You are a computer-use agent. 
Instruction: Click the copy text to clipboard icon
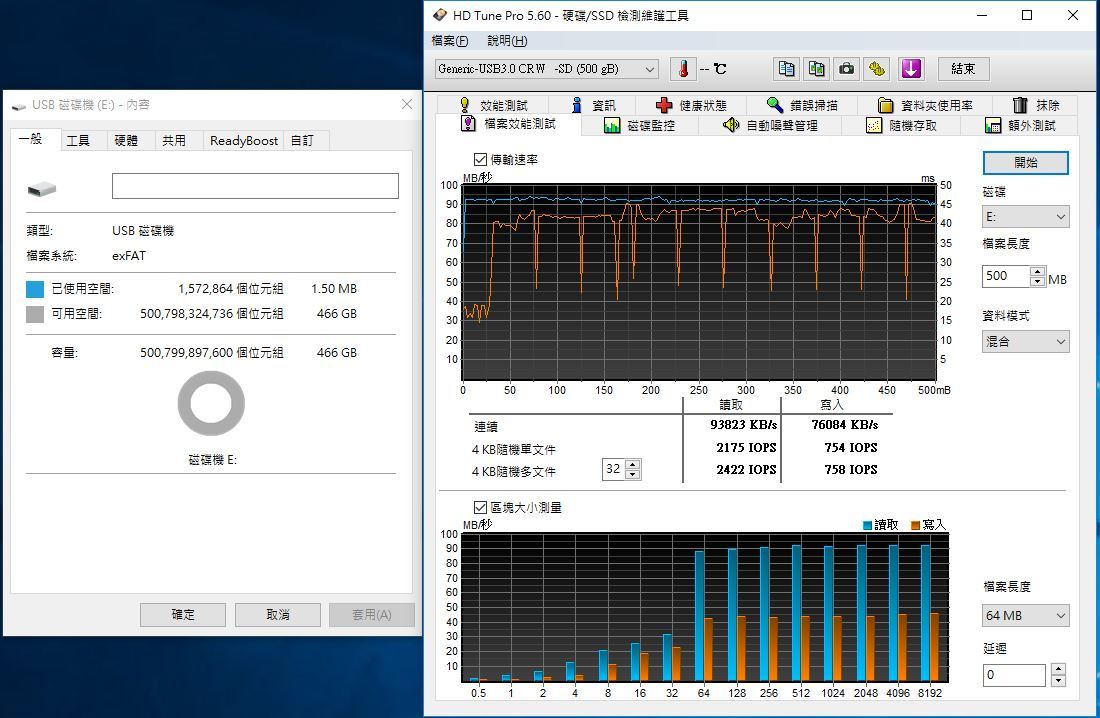[x=787, y=69]
